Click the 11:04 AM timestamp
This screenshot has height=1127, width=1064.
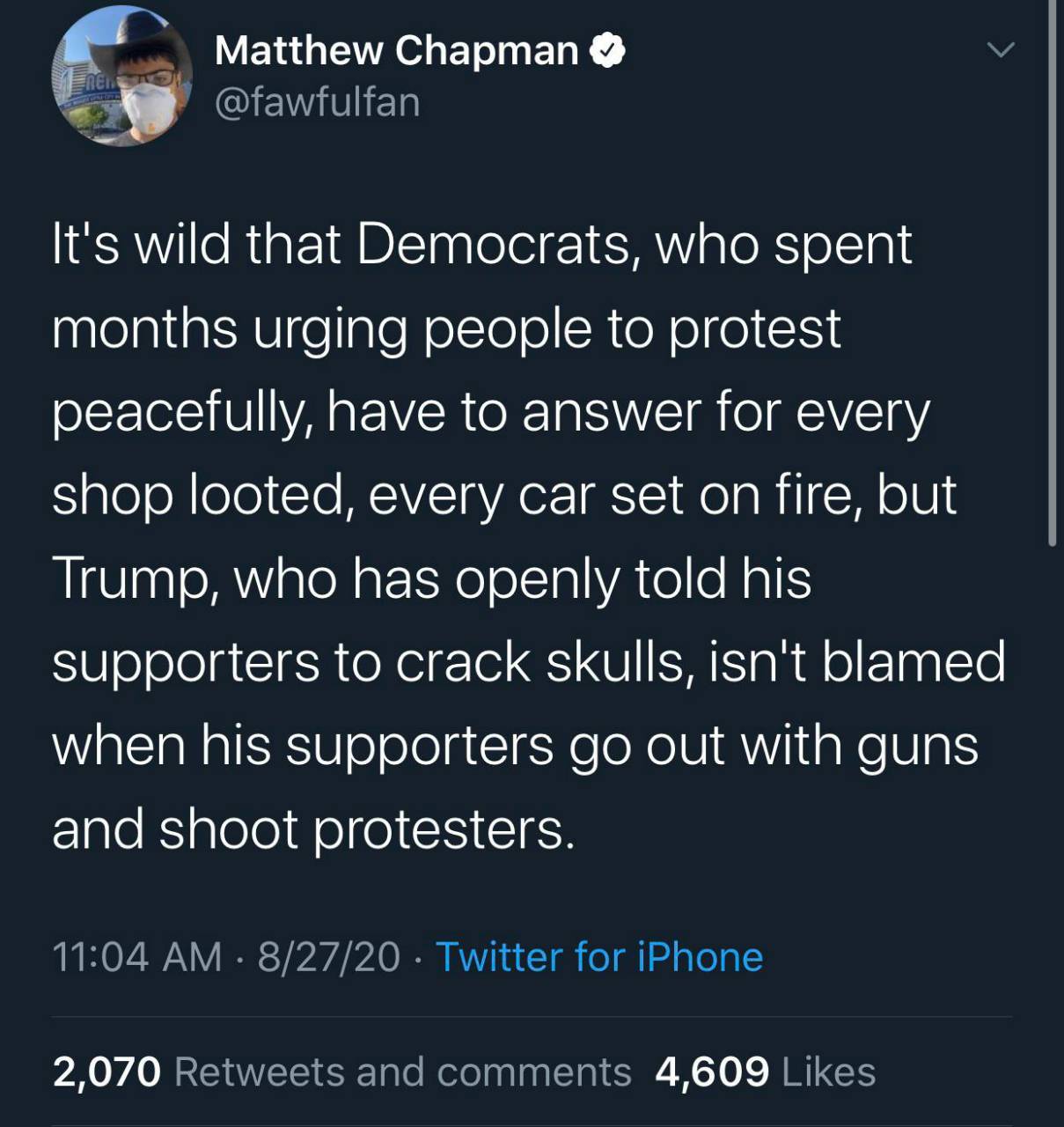point(137,957)
